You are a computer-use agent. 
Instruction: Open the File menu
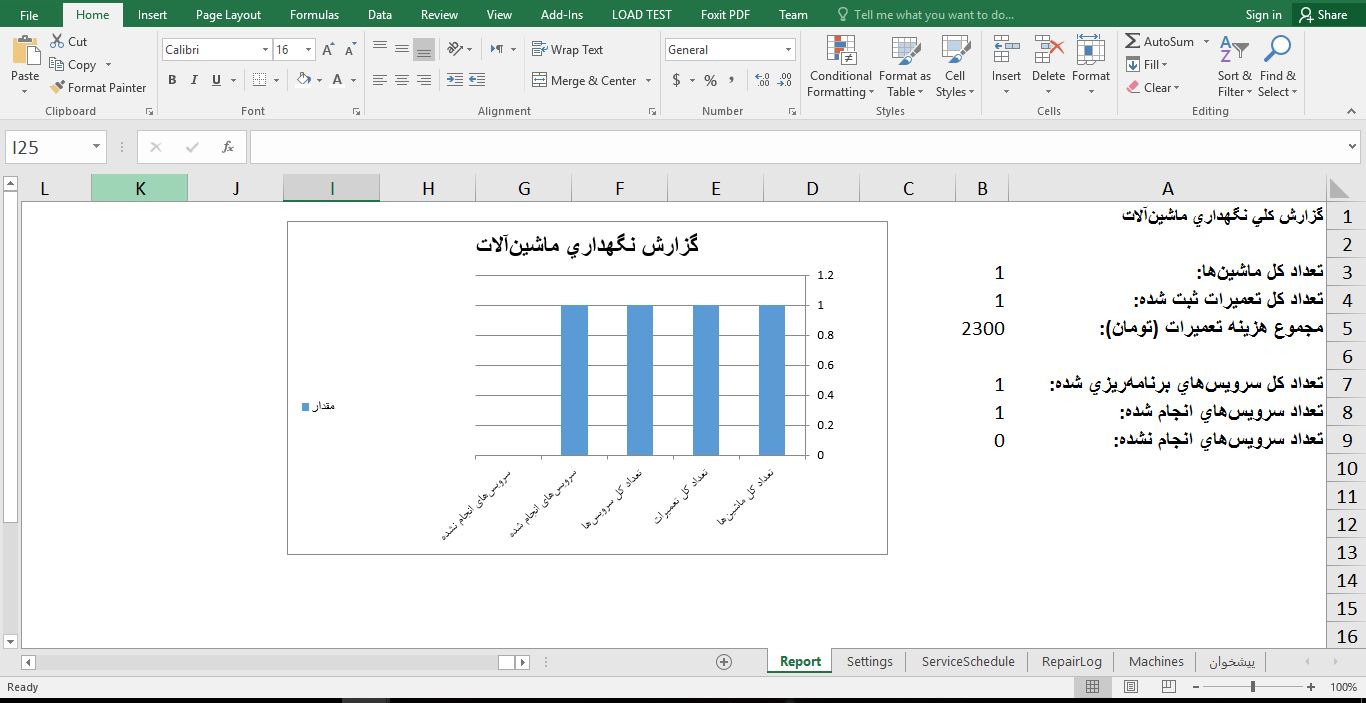coord(29,15)
